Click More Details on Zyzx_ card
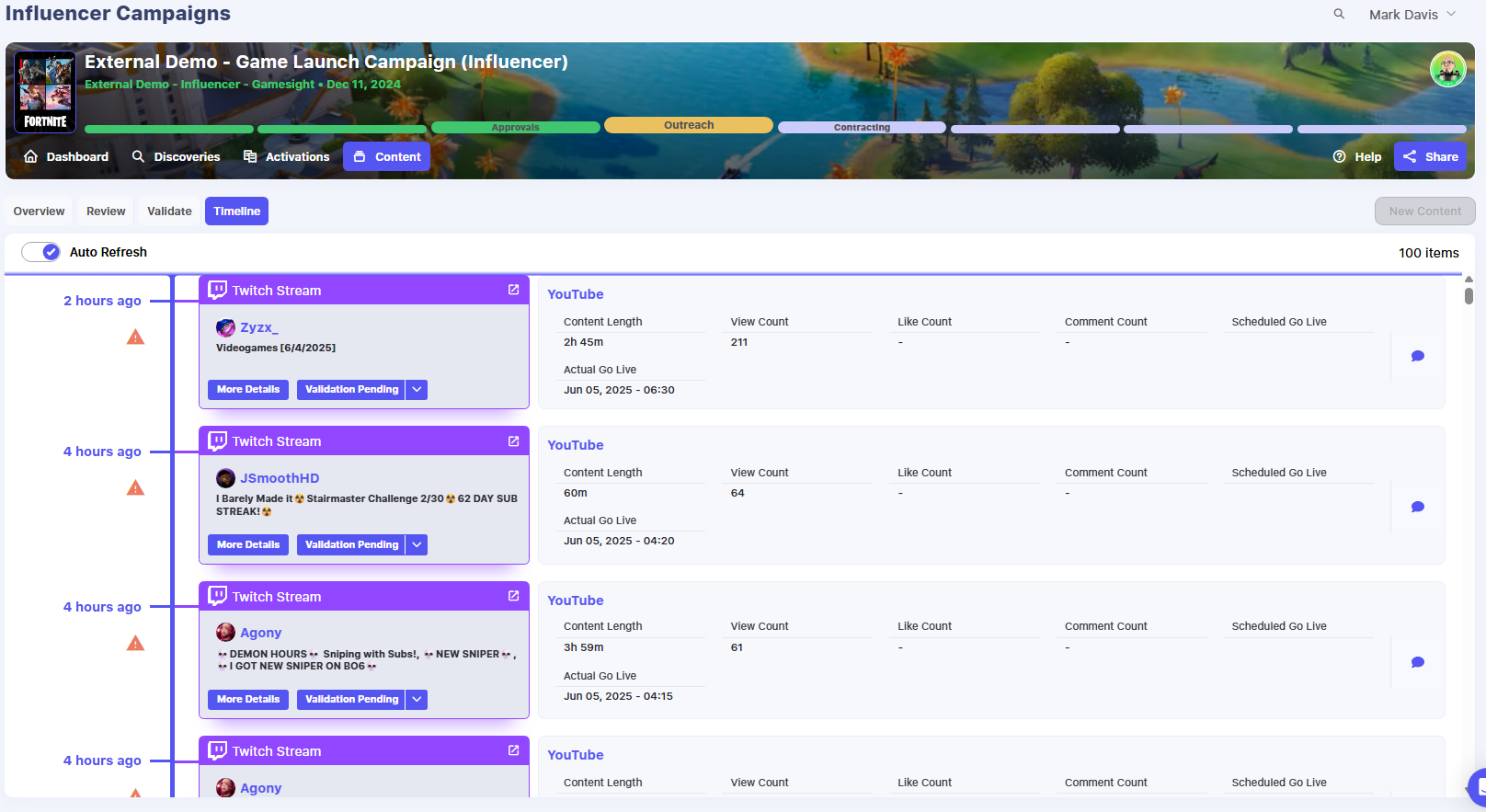Image resolution: width=1486 pixels, height=812 pixels. point(248,389)
